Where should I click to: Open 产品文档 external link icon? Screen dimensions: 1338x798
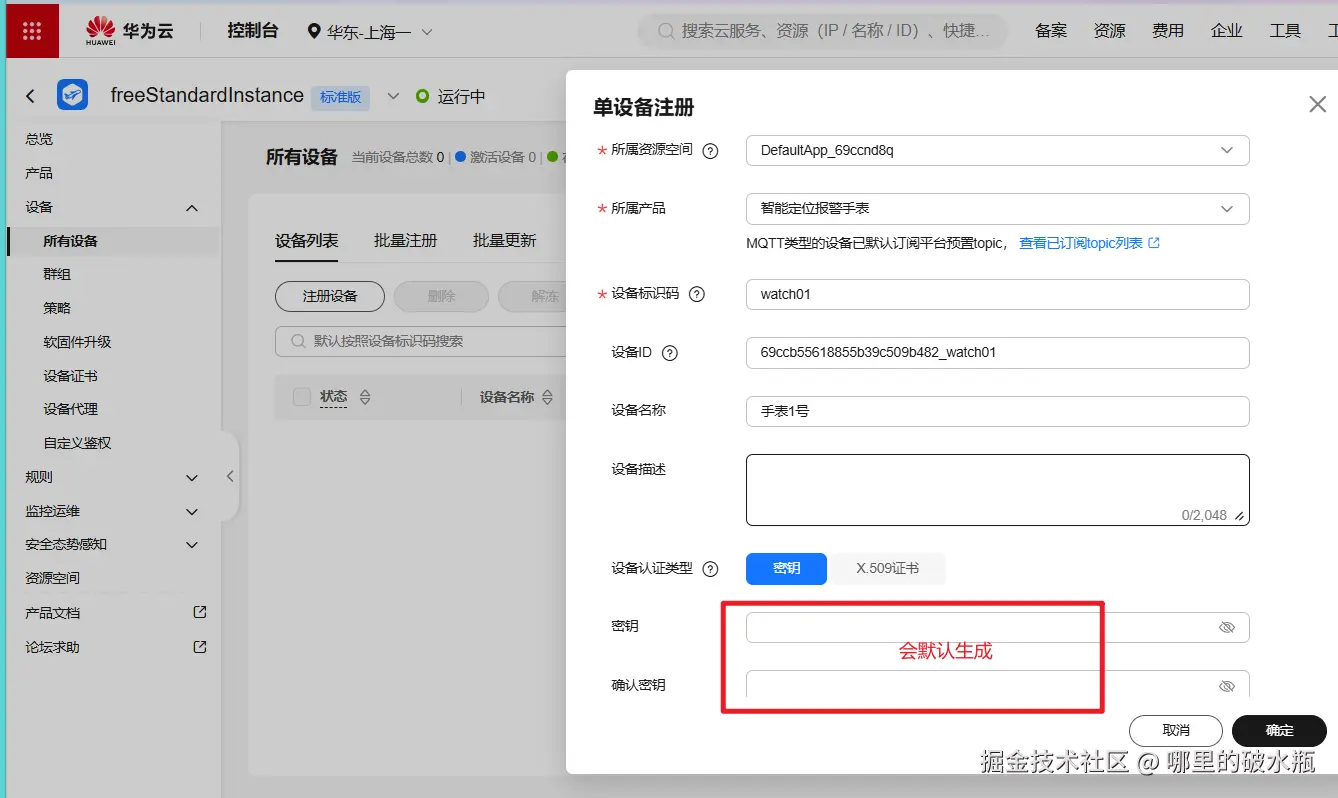point(200,612)
